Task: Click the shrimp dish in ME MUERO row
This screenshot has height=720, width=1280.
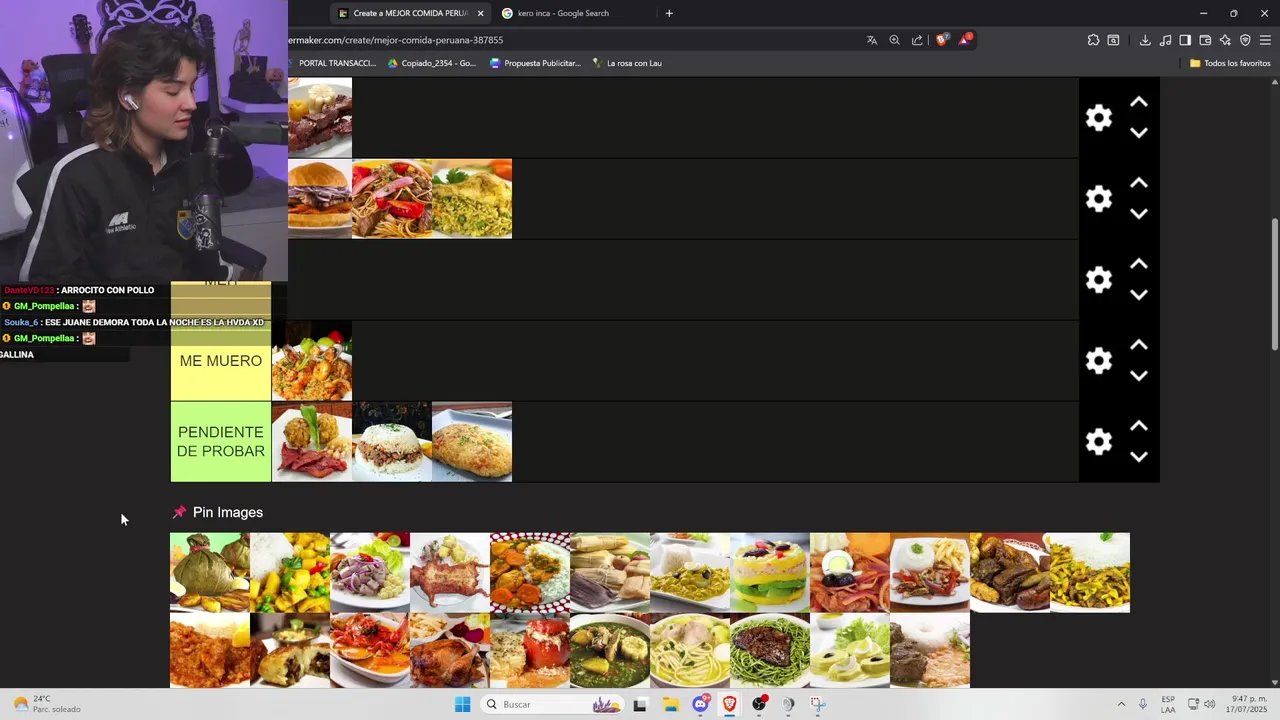Action: 312,361
